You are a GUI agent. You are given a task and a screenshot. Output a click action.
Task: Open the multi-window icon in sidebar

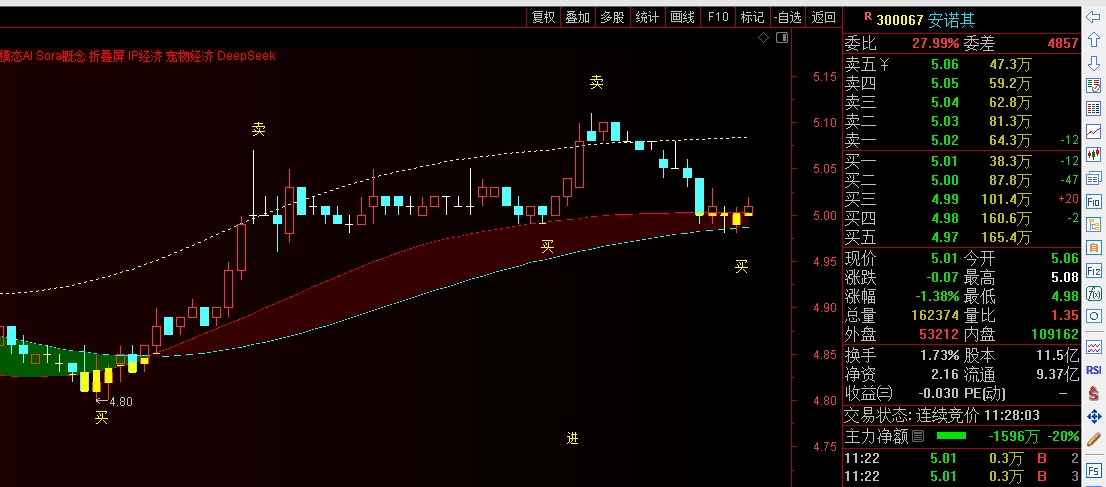[x=1094, y=177]
